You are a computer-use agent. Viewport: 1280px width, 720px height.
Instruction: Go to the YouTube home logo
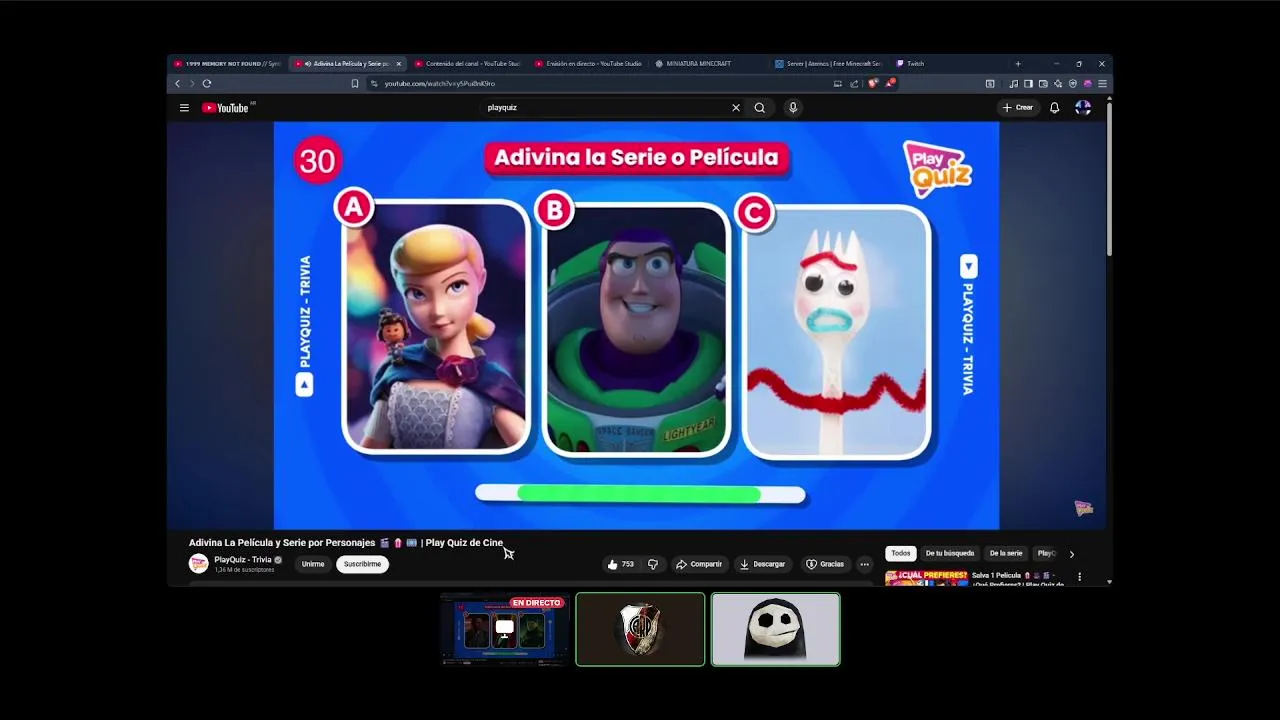[x=227, y=108]
